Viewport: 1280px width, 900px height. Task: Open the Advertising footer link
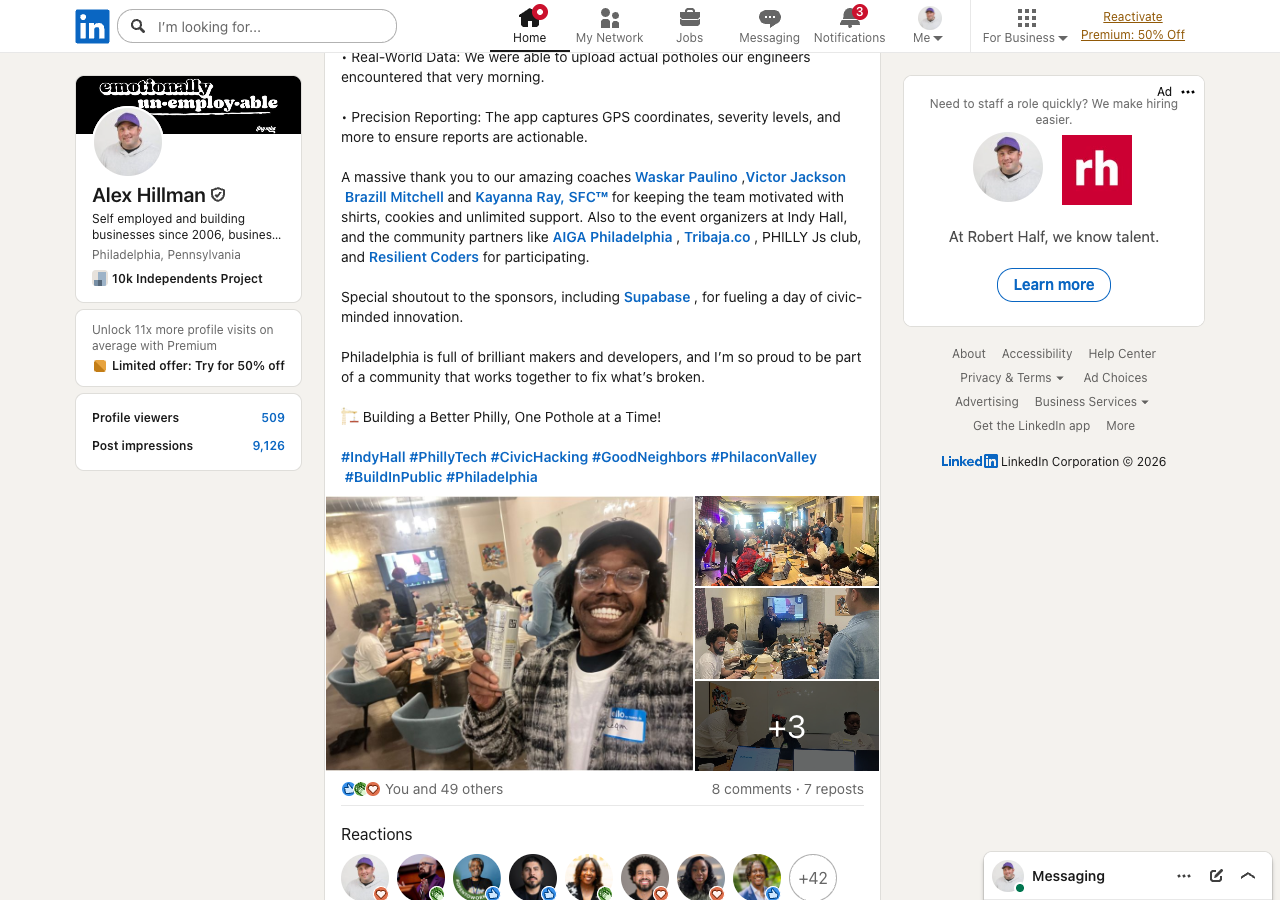(986, 402)
